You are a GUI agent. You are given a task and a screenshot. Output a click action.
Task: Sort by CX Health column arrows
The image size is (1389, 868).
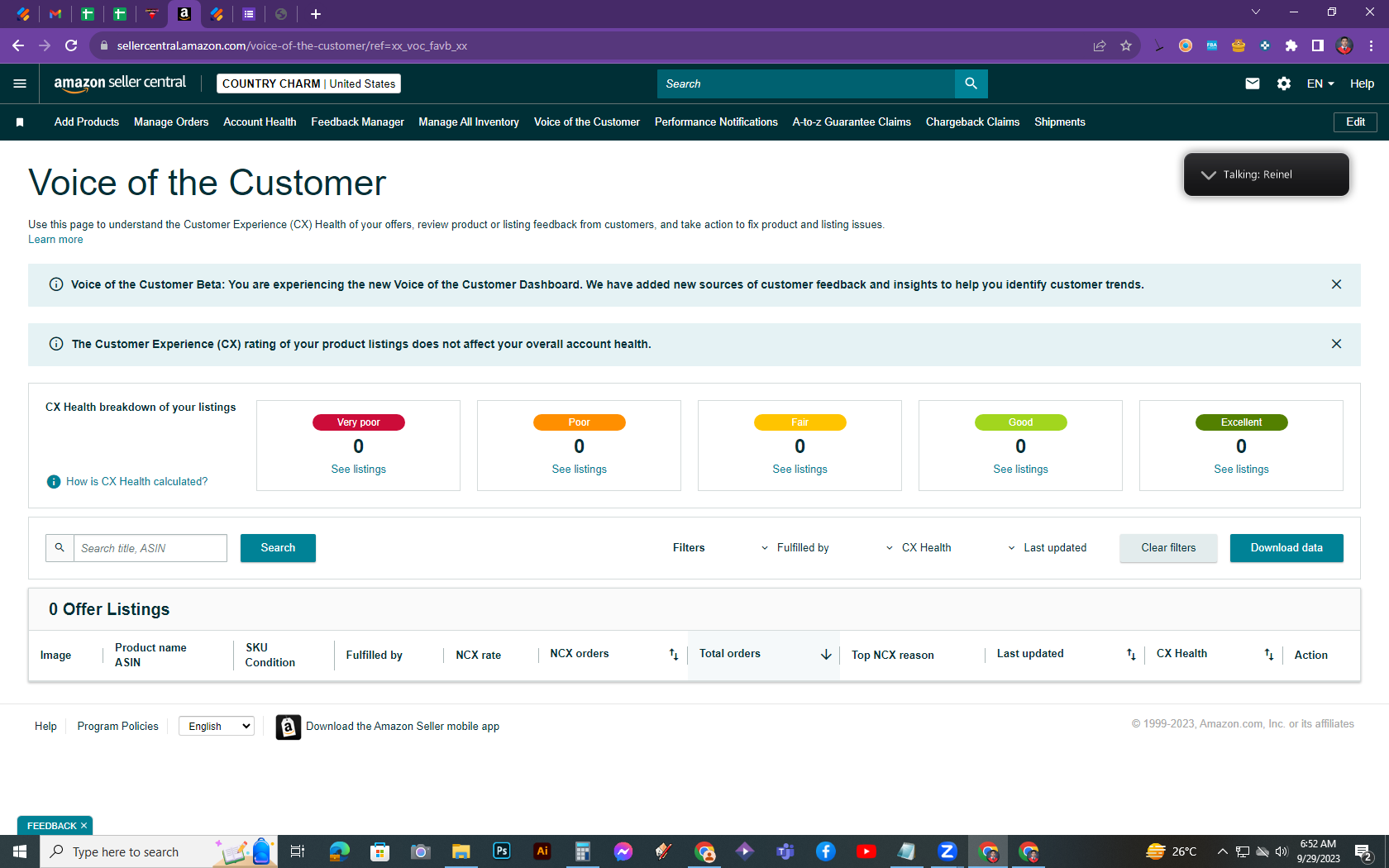pos(1269,655)
